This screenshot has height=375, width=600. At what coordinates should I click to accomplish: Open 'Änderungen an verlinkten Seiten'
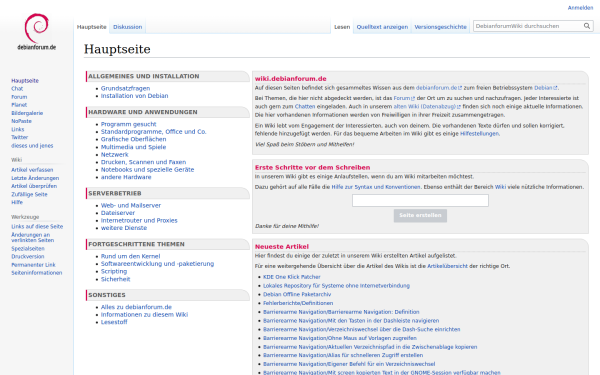(x=33, y=238)
